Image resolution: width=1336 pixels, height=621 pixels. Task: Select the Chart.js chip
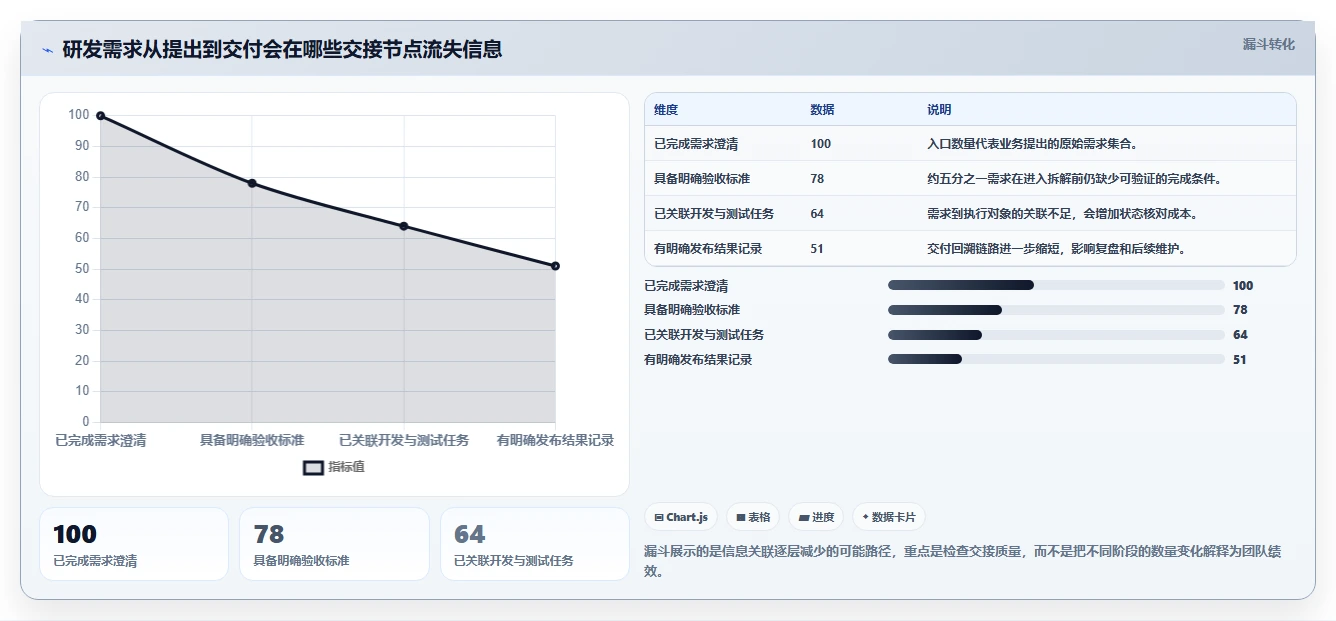pyautogui.click(x=680, y=517)
